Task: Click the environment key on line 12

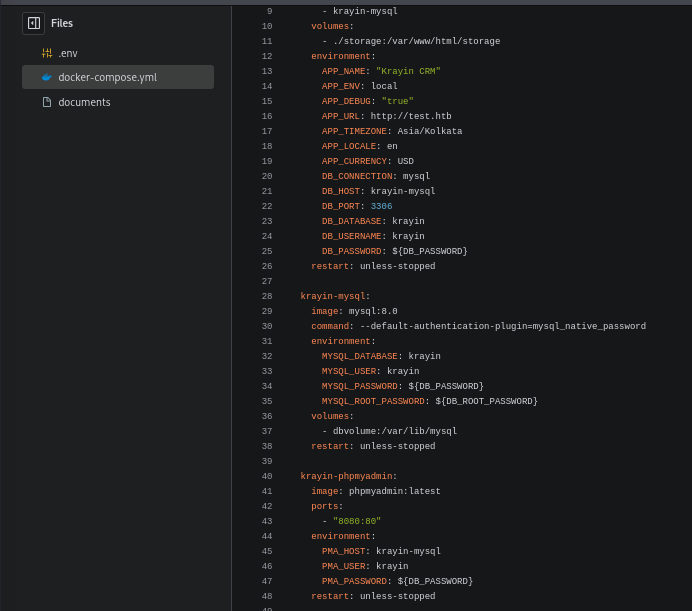Action: (x=341, y=56)
